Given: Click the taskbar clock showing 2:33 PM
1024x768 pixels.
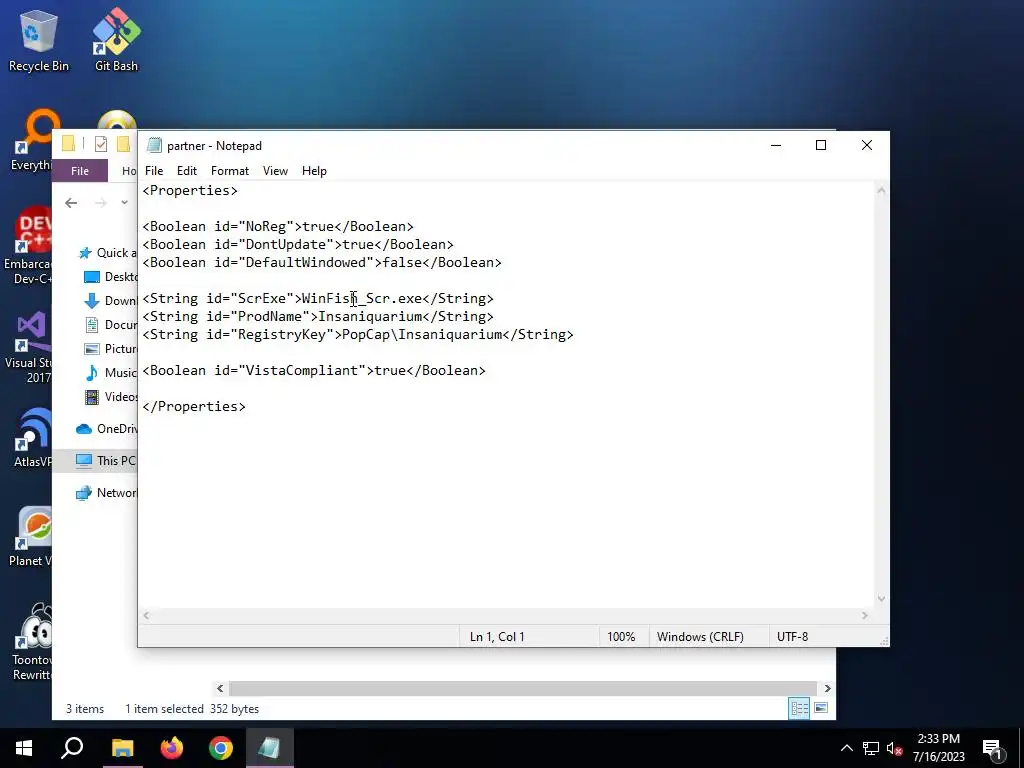Looking at the screenshot, I should coord(938,748).
